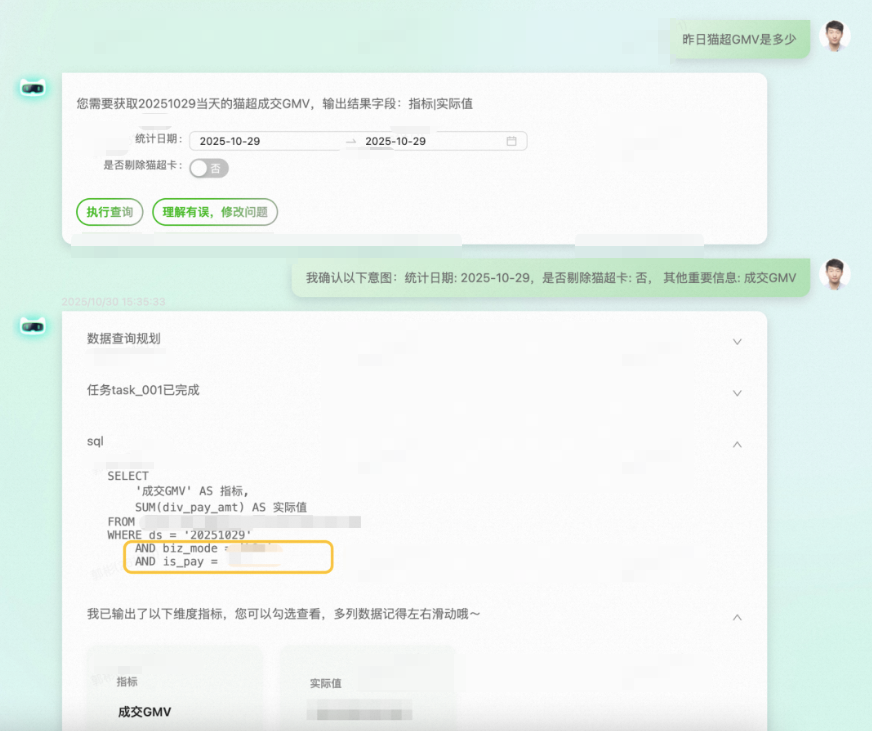Image resolution: width=872 pixels, height=731 pixels.
Task: Click the second robot assistant avatar icon
Action: pyautogui.click(x=32, y=327)
